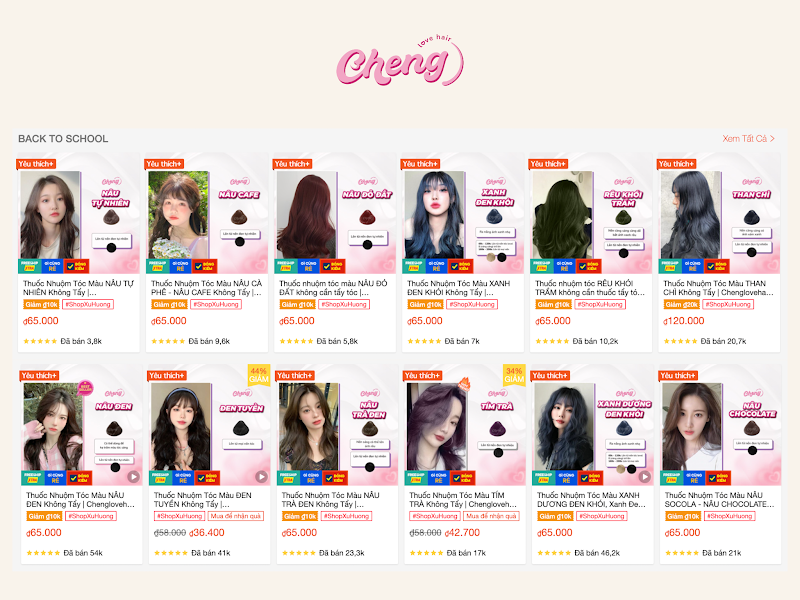Click Giảm ₫20k voucher on THAN CHÌ
800x600 pixels.
click(x=682, y=305)
